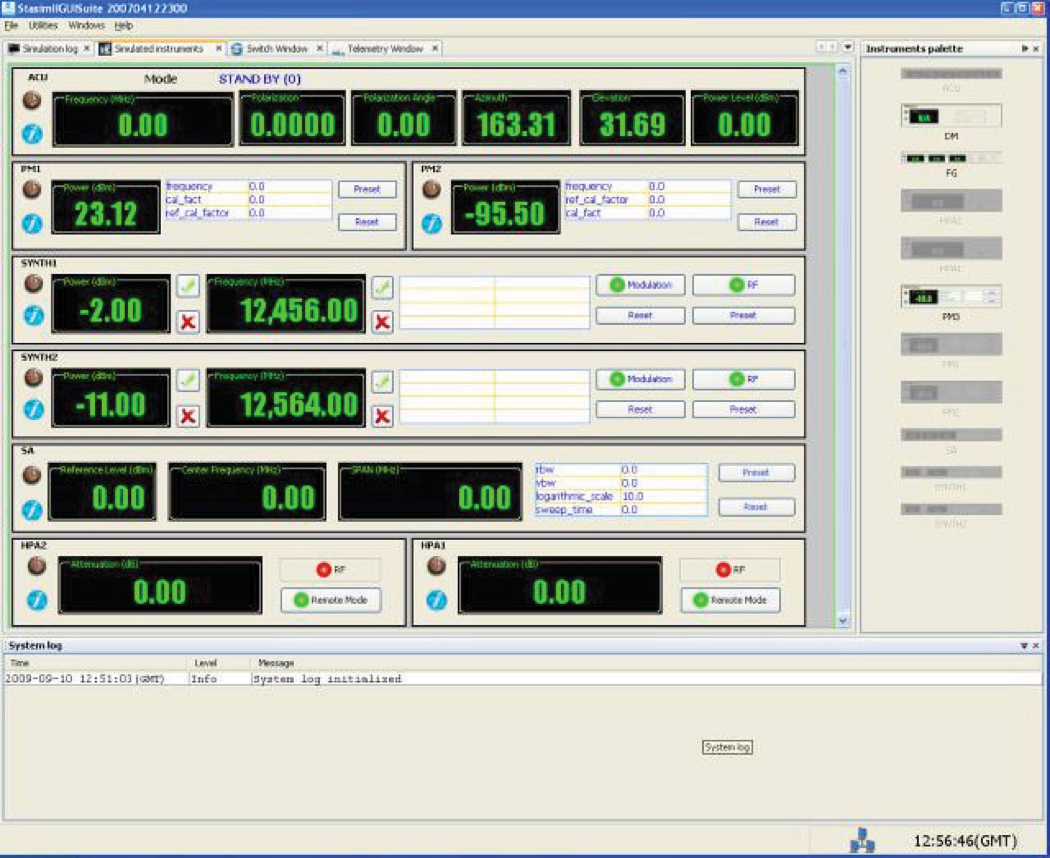Click the SA power knob icon
The width and height of the screenshot is (1050, 858).
click(x=31, y=476)
